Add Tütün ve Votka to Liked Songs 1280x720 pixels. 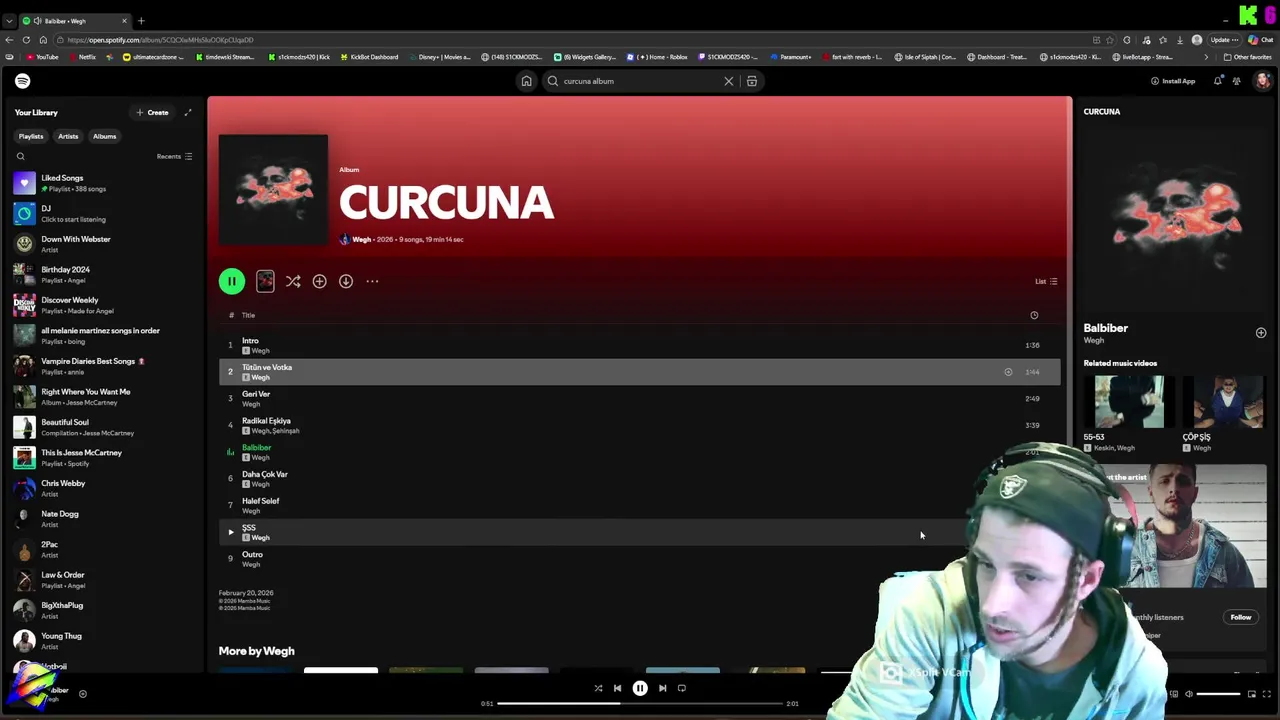click(1008, 372)
